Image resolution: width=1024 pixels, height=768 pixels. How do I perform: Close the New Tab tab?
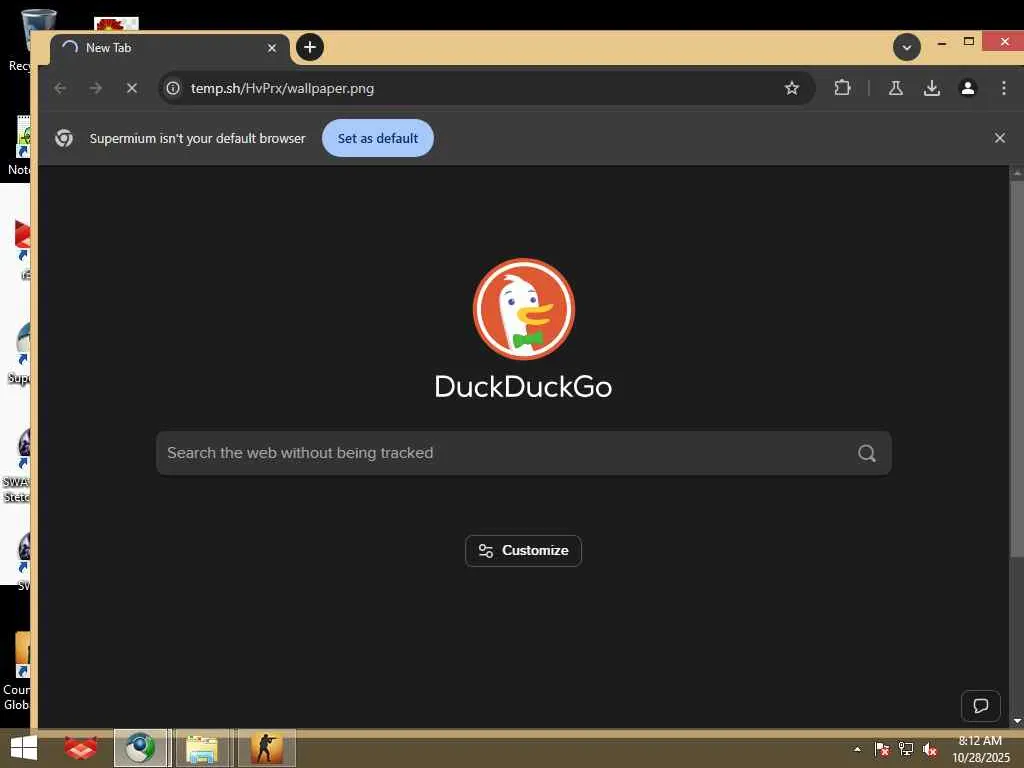[x=272, y=48]
